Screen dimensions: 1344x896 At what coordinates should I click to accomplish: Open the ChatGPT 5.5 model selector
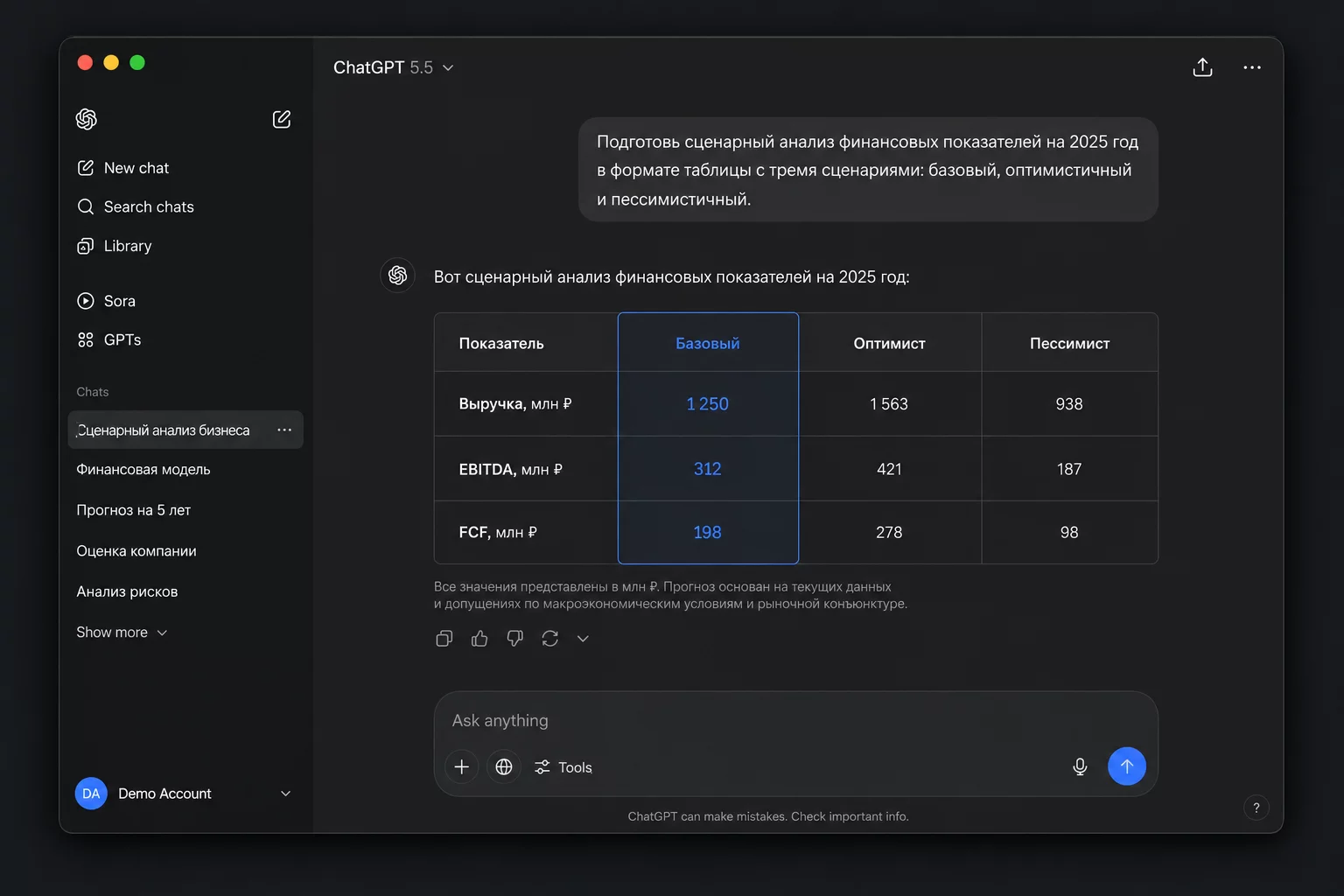click(x=394, y=67)
